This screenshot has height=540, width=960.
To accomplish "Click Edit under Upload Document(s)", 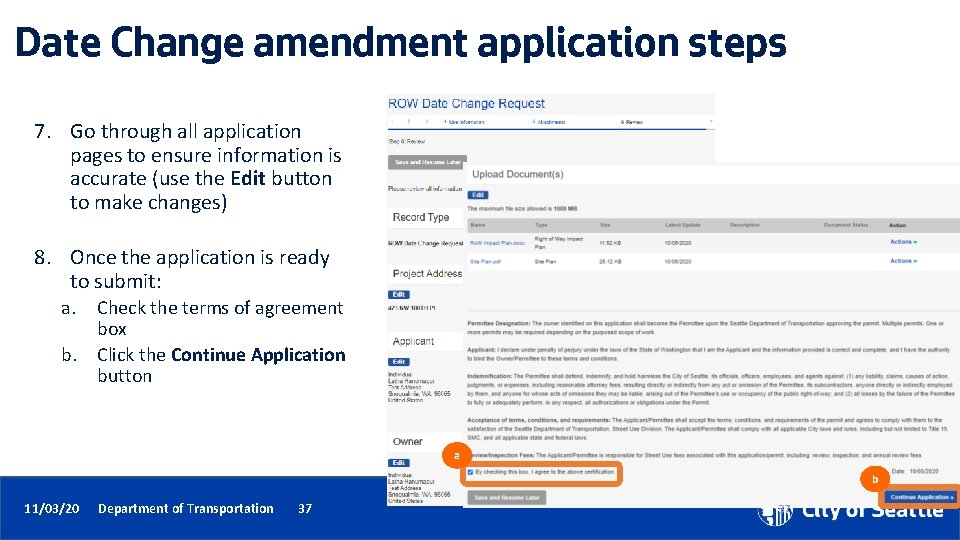I will coord(478,195).
